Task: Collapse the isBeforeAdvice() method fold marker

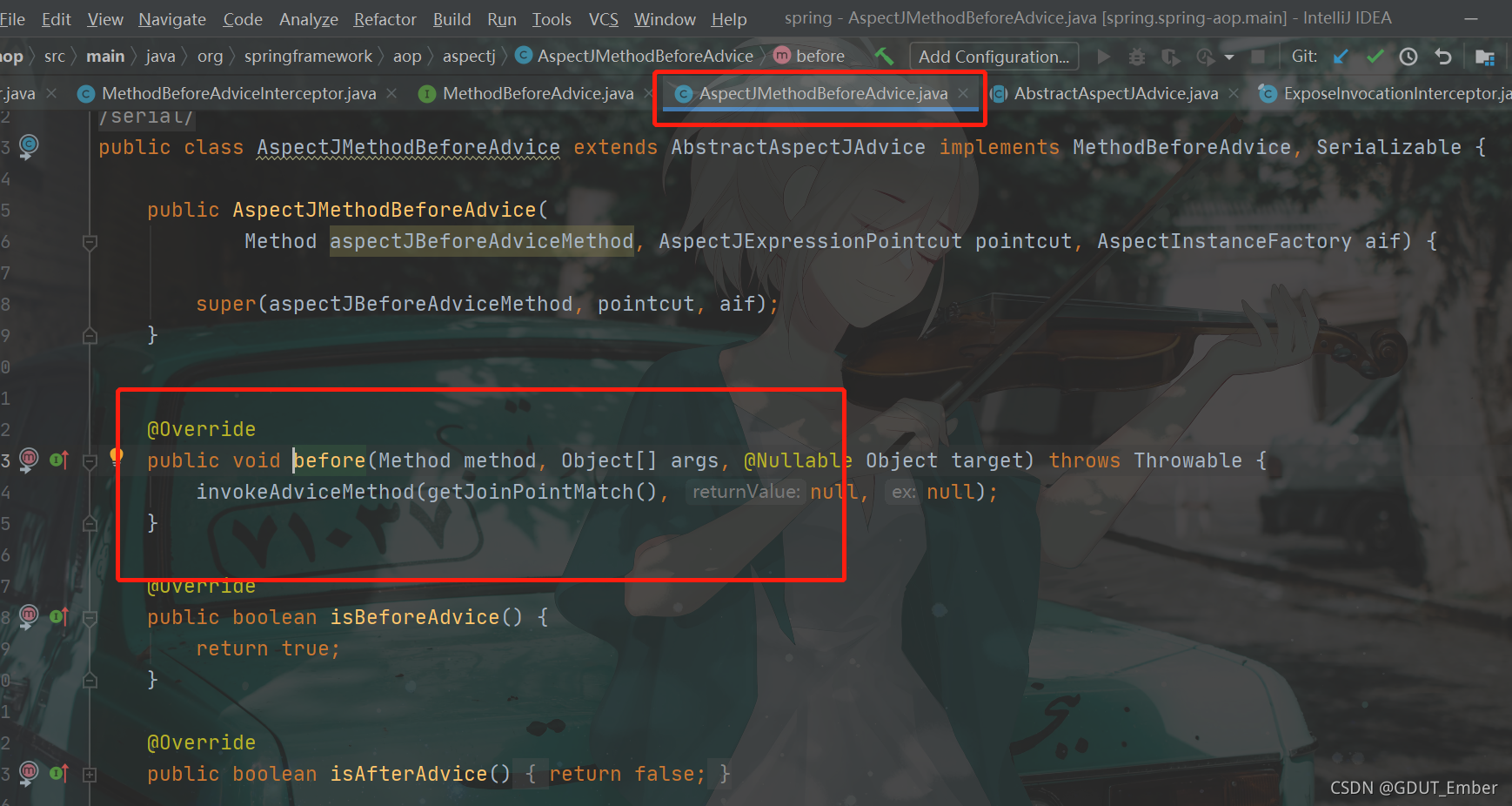Action: 90,618
